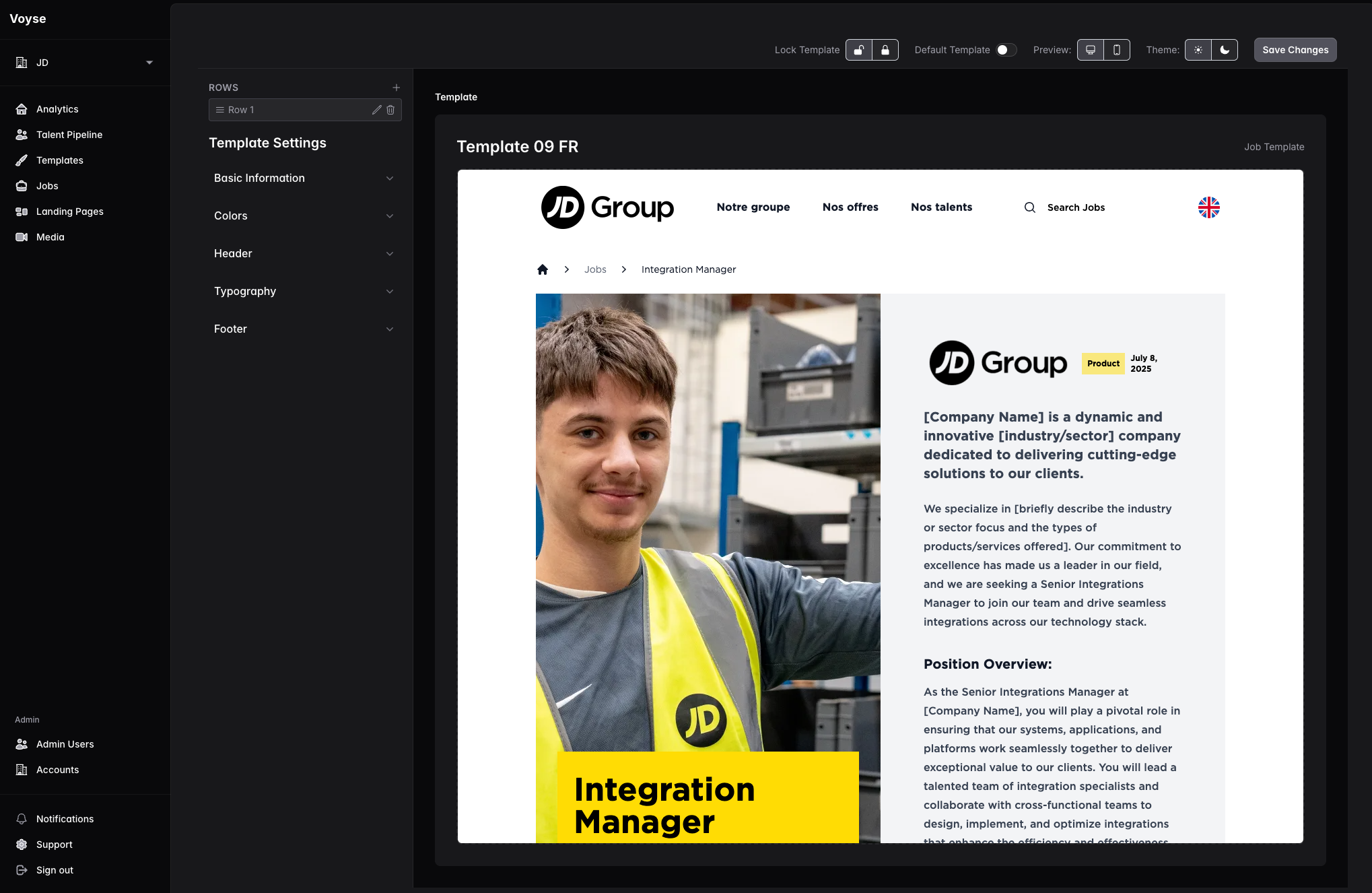Click the Search Jobs field
This screenshot has width=1372, height=893.
coord(1076,207)
